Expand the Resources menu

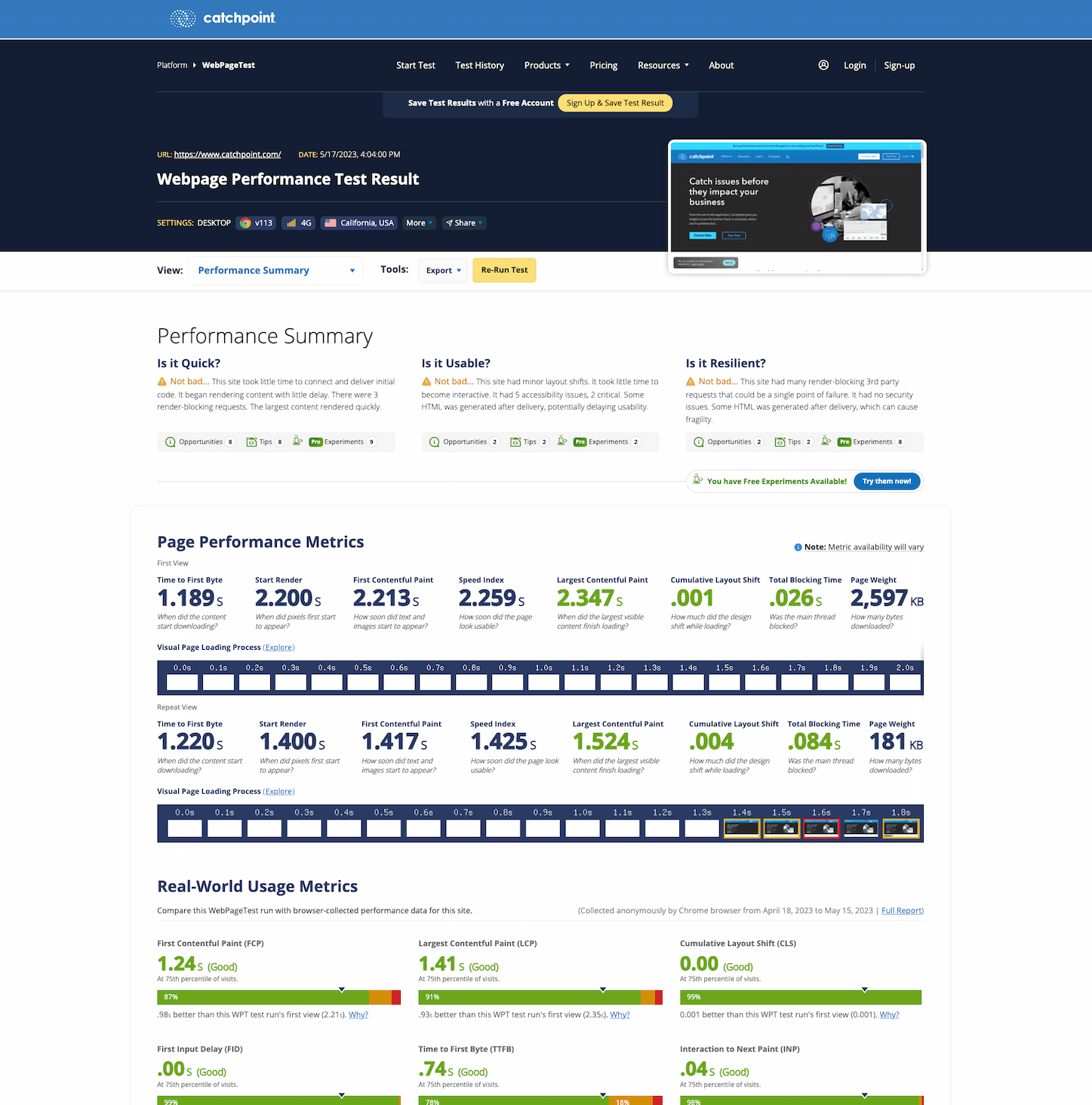click(663, 65)
